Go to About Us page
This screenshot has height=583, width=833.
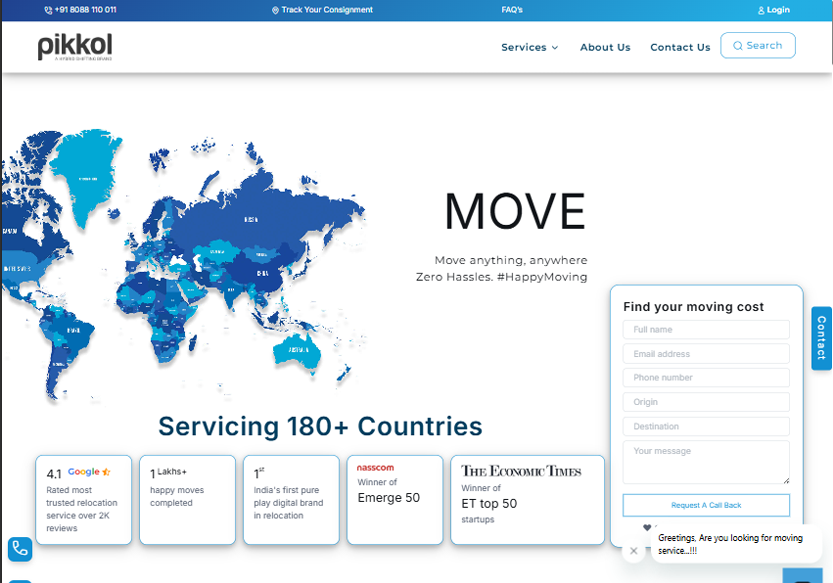(605, 47)
